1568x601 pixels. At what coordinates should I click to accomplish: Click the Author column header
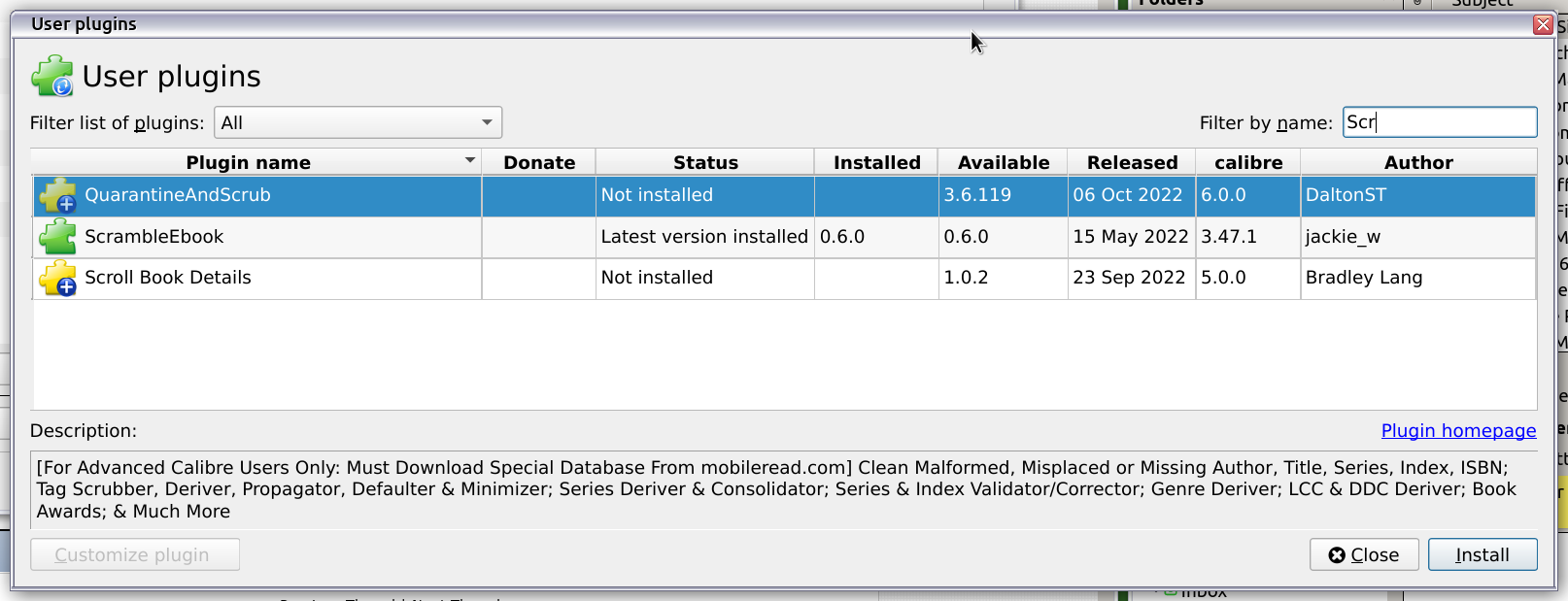tap(1418, 163)
